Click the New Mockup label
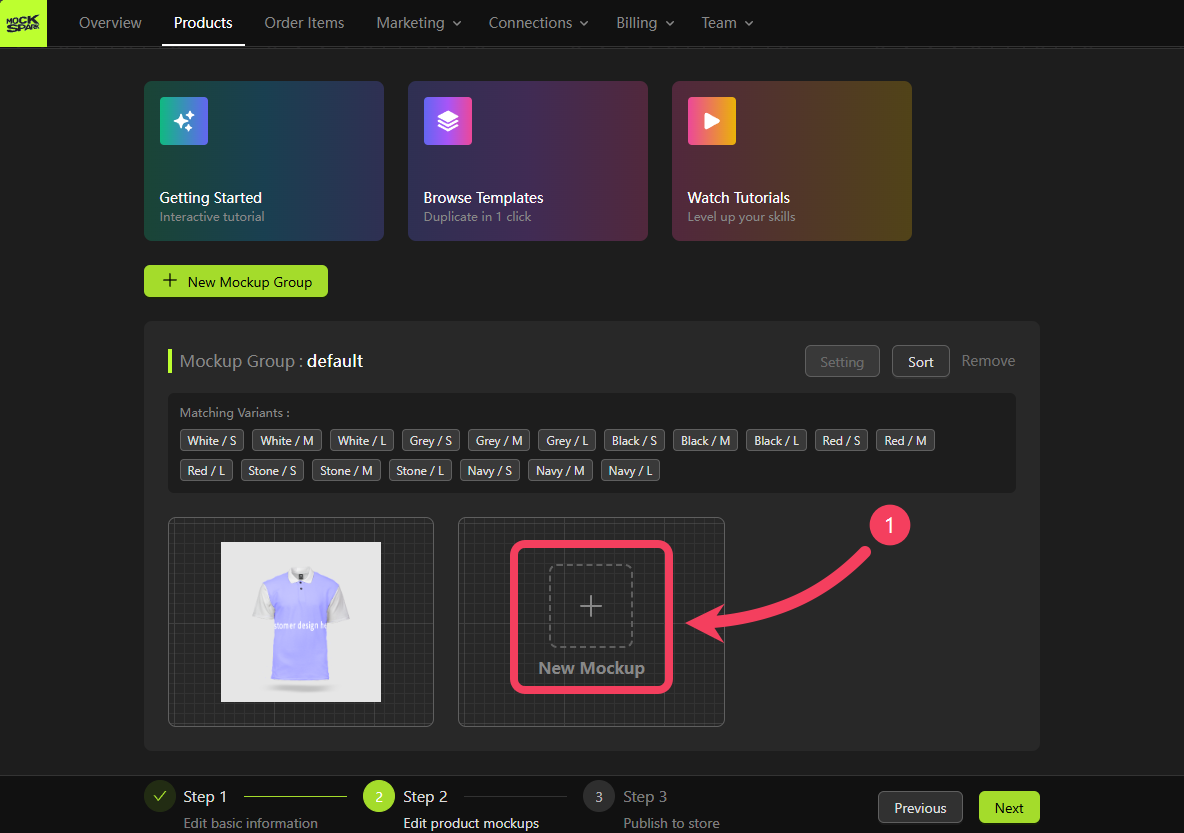Image resolution: width=1184 pixels, height=833 pixels. tap(591, 668)
